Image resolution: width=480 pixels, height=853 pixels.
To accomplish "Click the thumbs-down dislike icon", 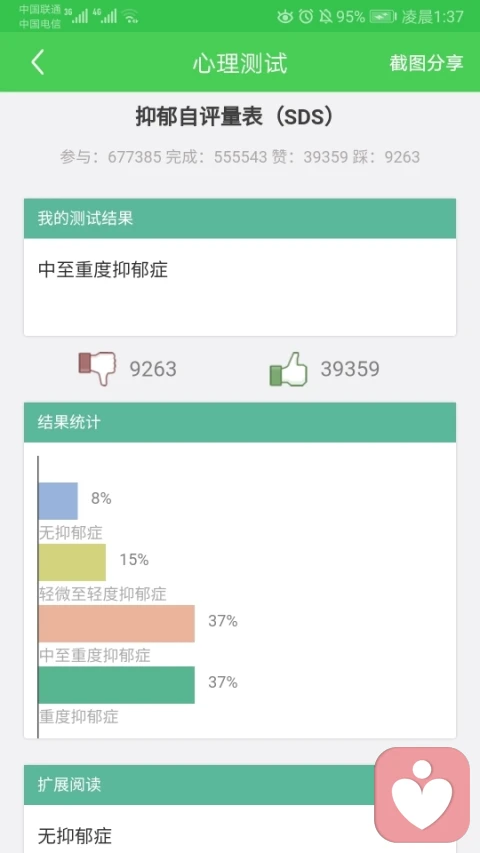I will point(98,368).
